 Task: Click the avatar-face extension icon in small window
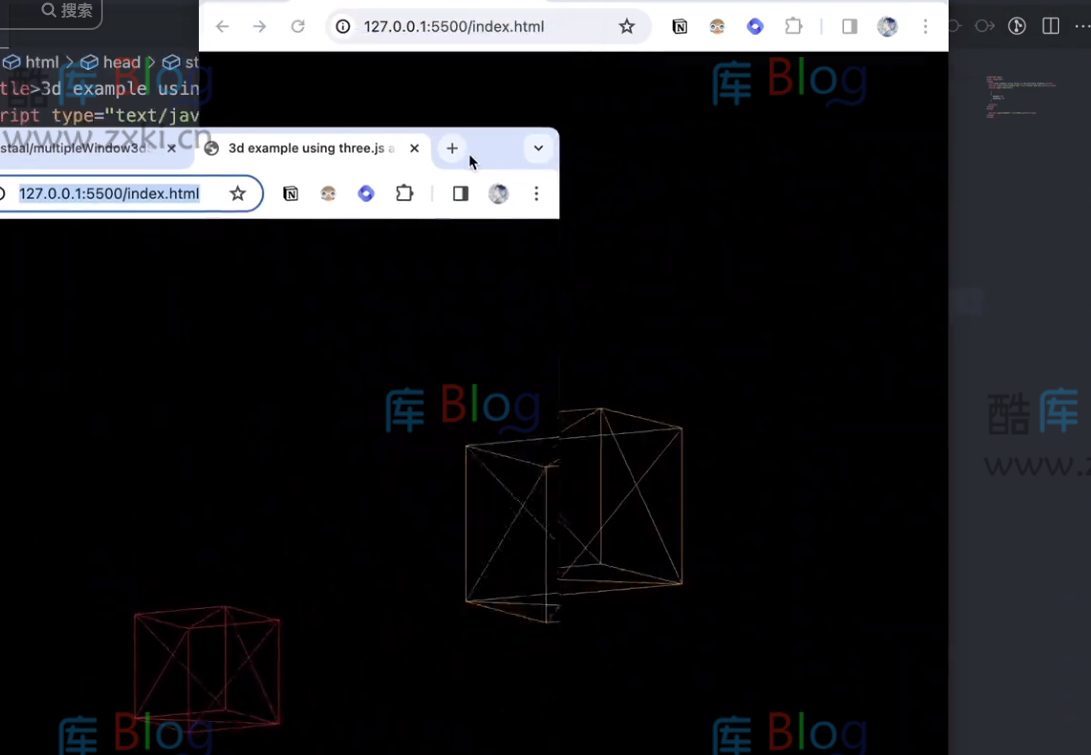(328, 193)
